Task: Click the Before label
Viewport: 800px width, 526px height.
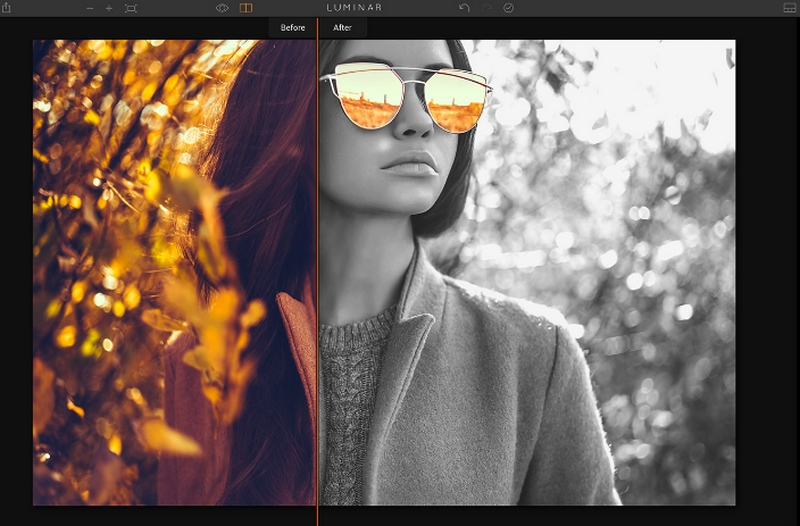Action: pos(292,28)
